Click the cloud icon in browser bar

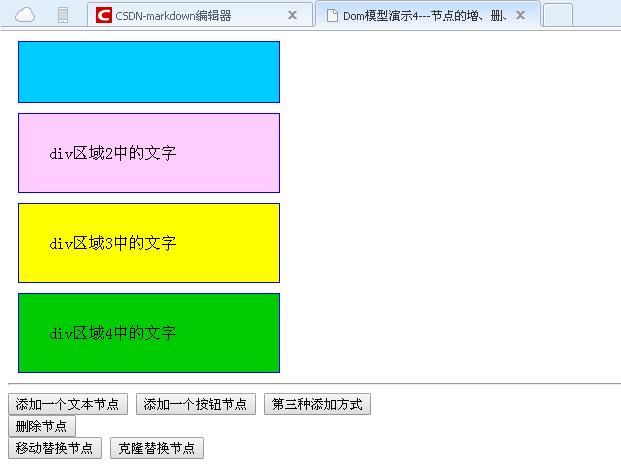tap(25, 15)
